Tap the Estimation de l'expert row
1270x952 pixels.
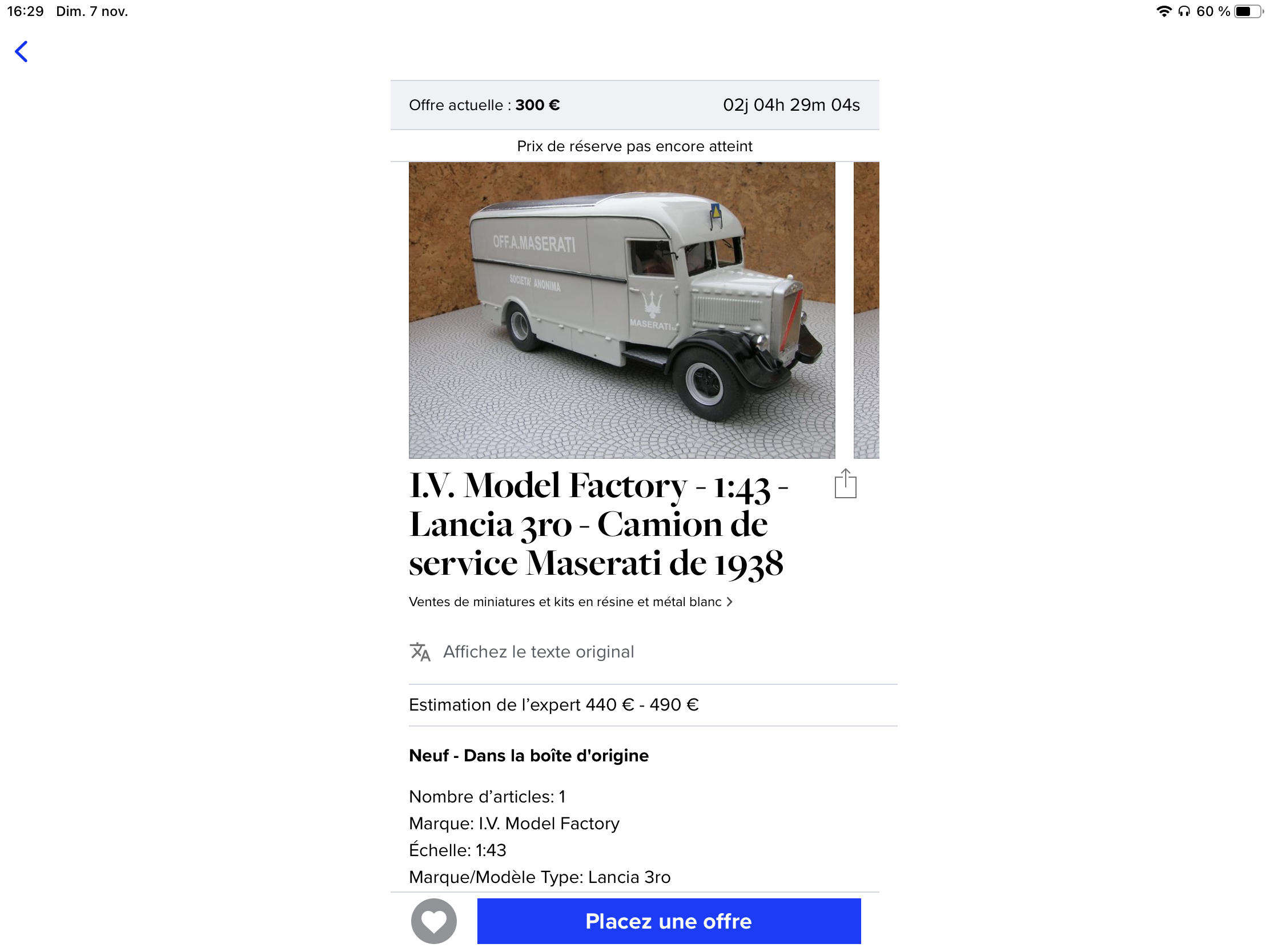[653, 705]
